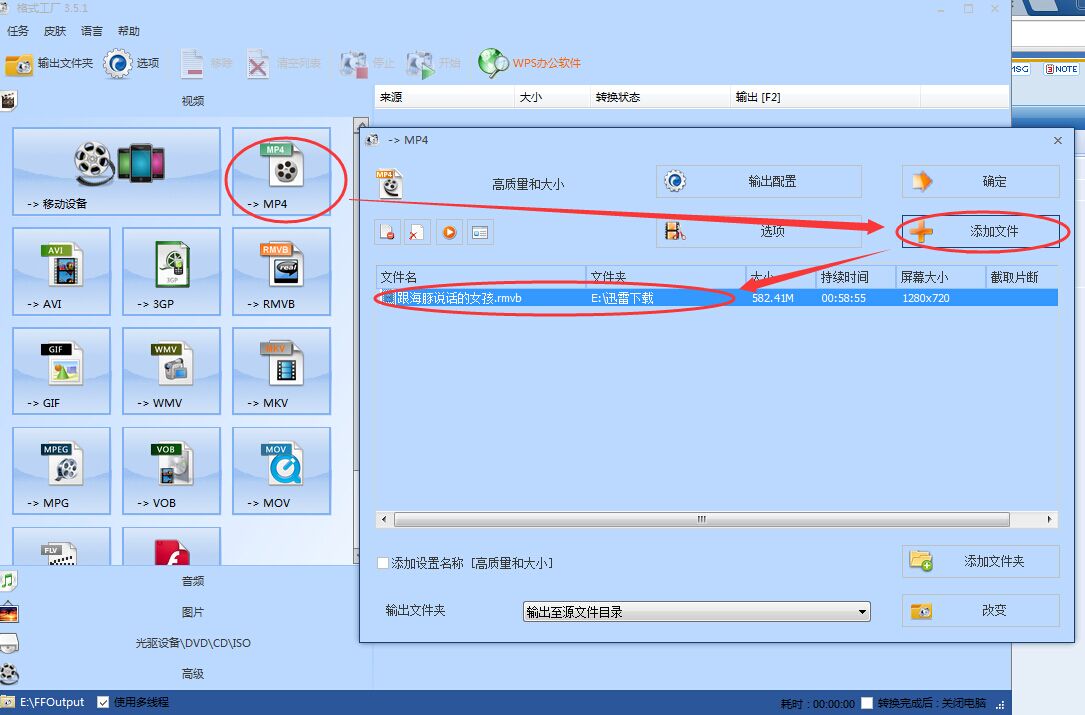Open the 皮肤 menu
The width and height of the screenshot is (1085, 715).
pos(54,31)
